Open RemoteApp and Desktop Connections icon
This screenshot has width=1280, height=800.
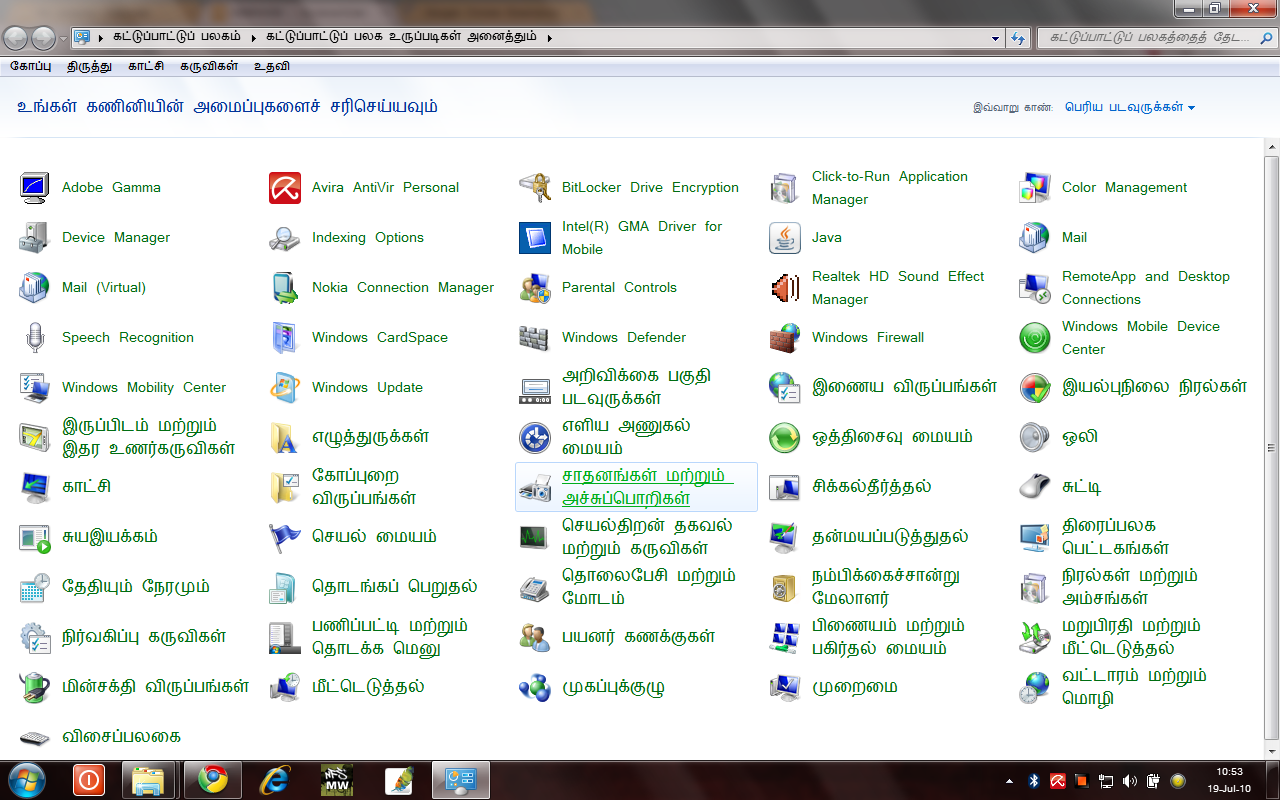[1035, 288]
